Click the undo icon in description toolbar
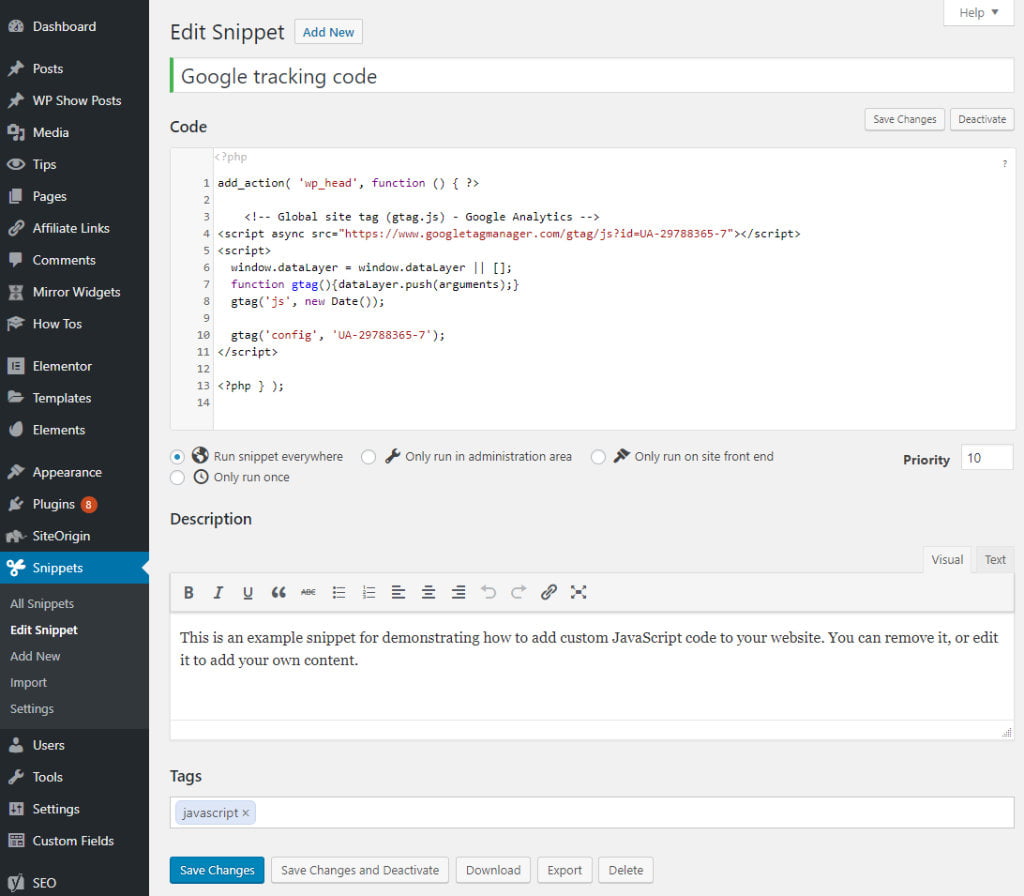The image size is (1024, 896). [x=488, y=592]
